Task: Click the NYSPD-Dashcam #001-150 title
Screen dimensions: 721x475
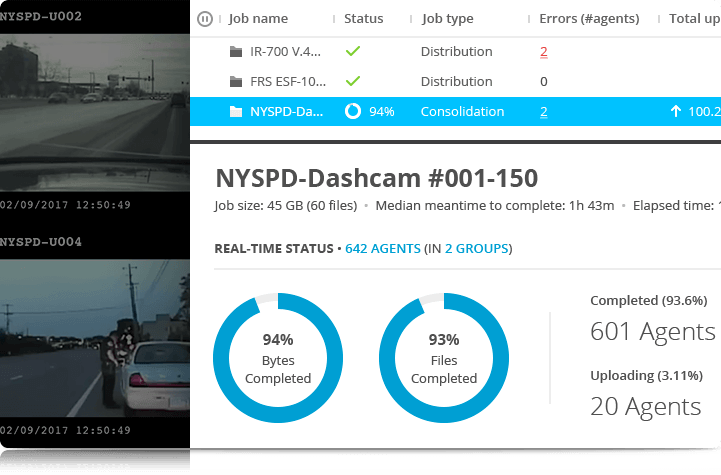Action: point(377,178)
